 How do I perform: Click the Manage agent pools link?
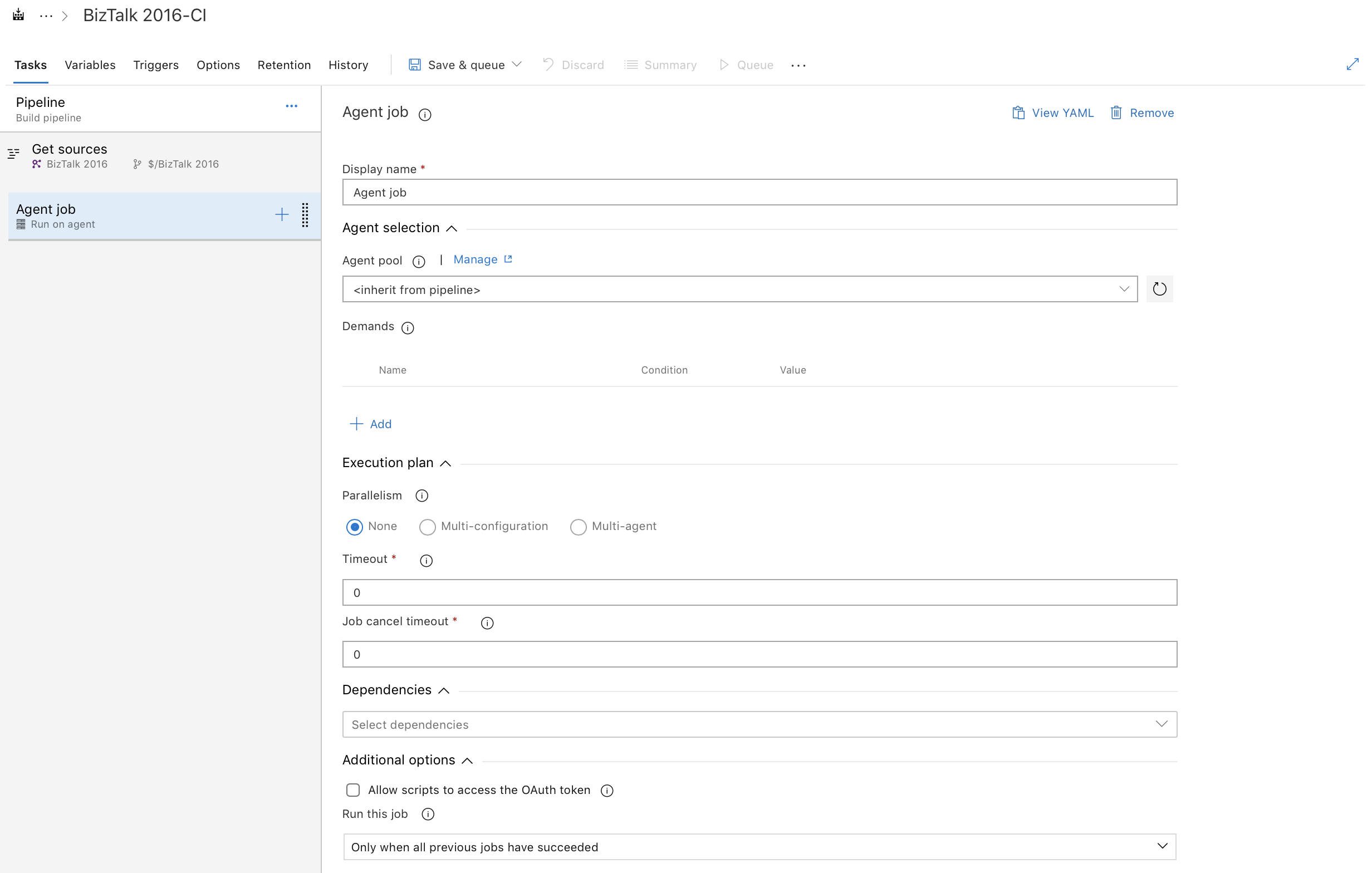tap(475, 259)
